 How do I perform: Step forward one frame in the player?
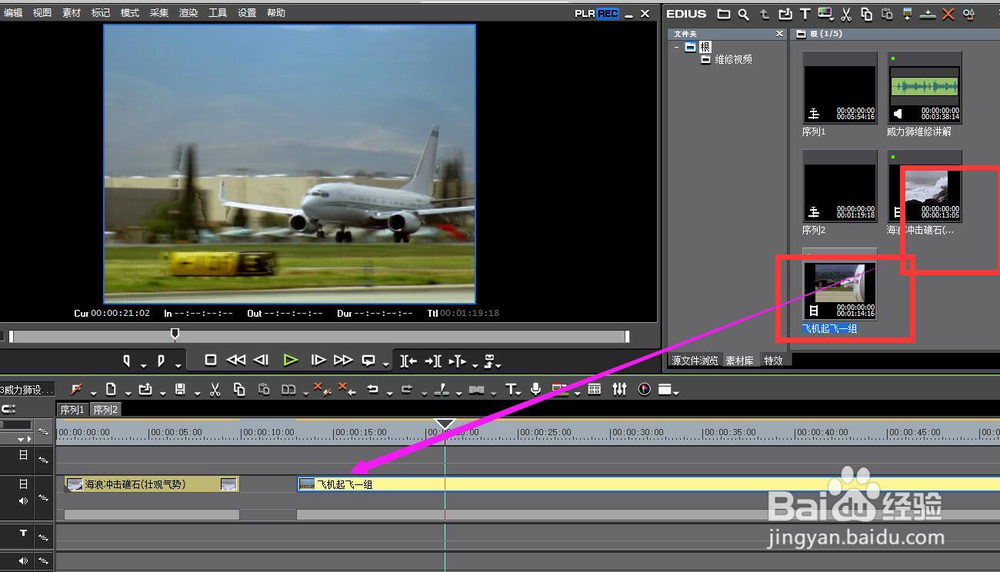click(318, 360)
